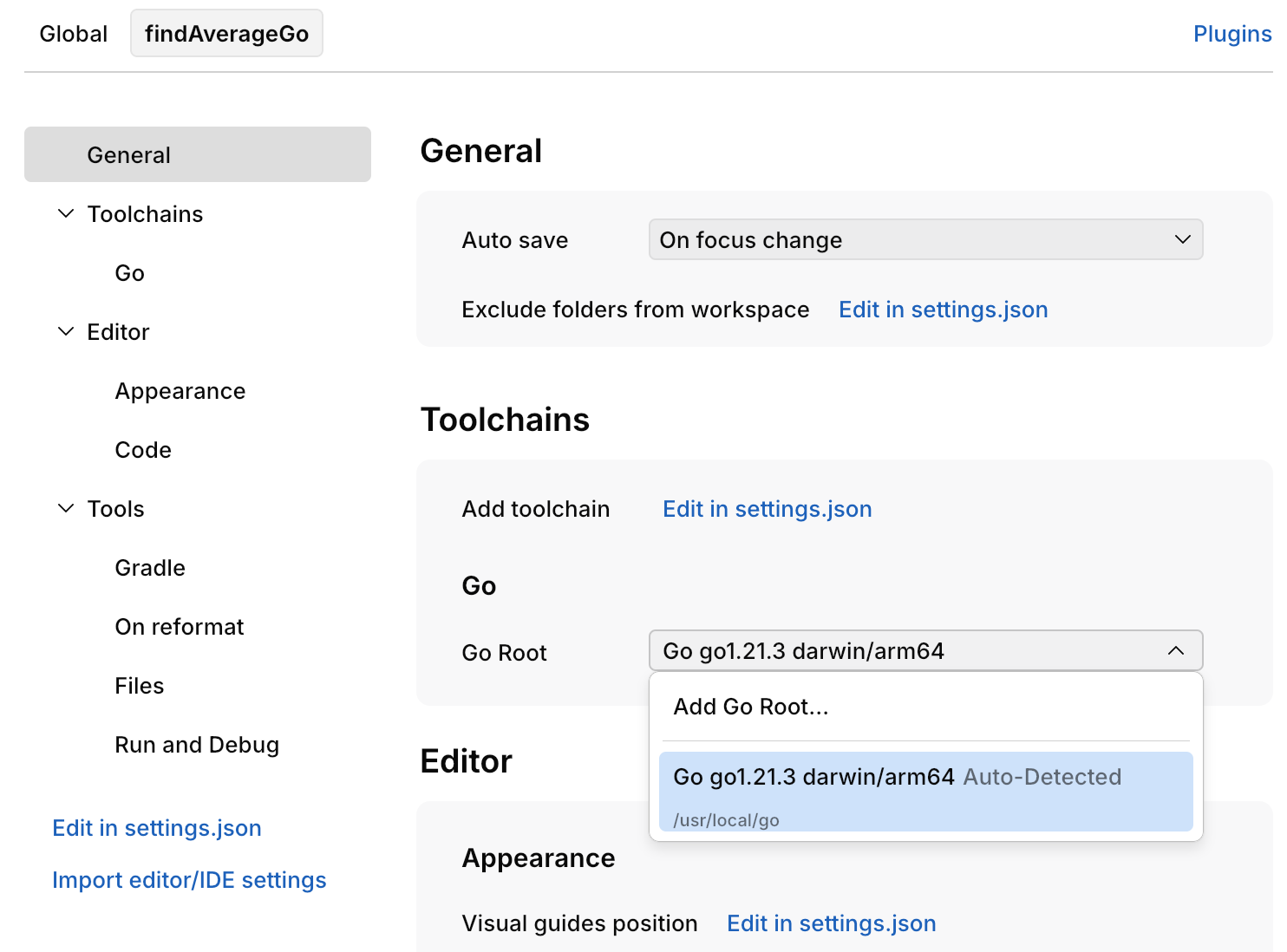
Task: Open the Go toolchain settings page
Action: tap(128, 272)
